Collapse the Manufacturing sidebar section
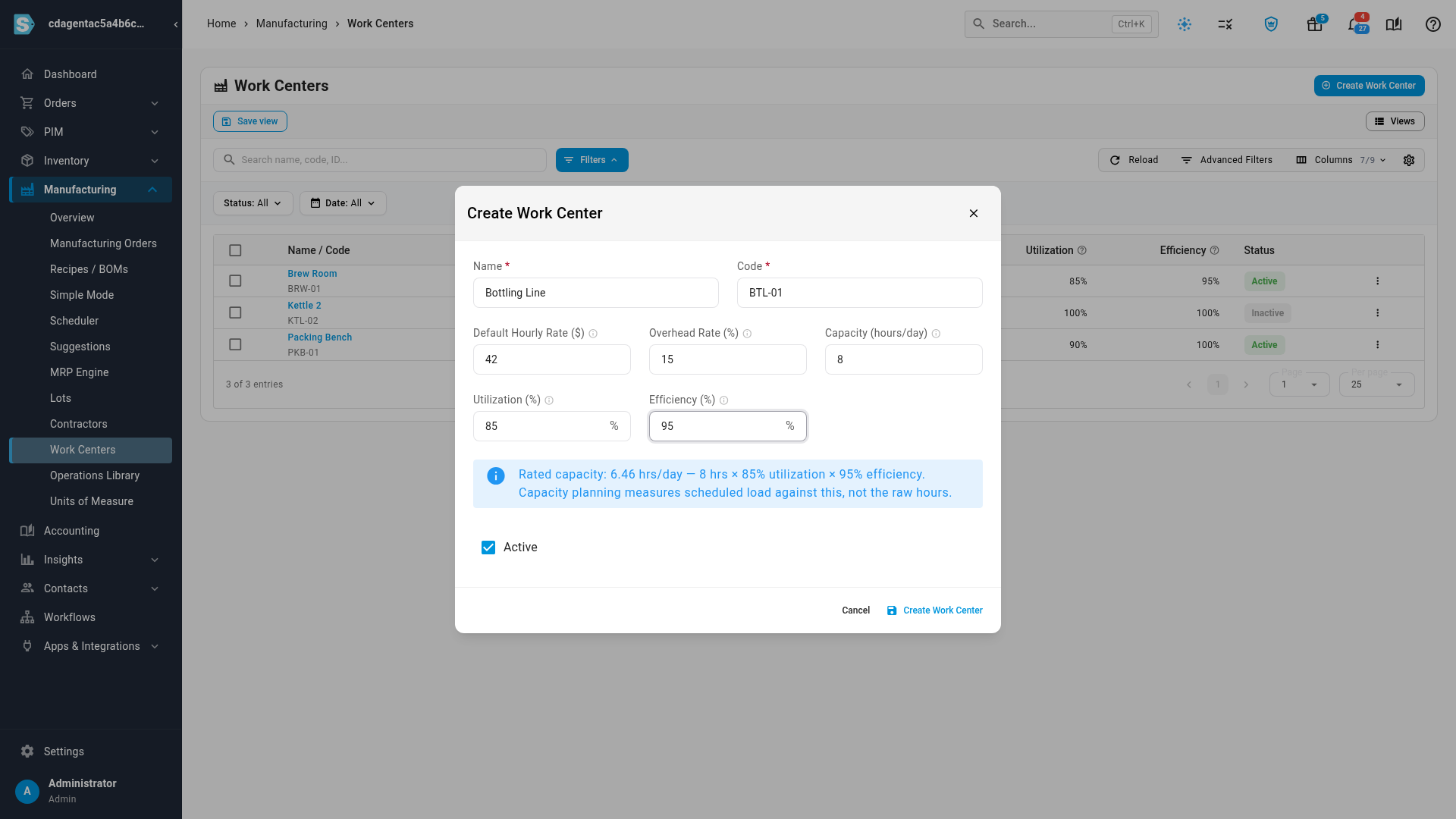 click(x=91, y=190)
